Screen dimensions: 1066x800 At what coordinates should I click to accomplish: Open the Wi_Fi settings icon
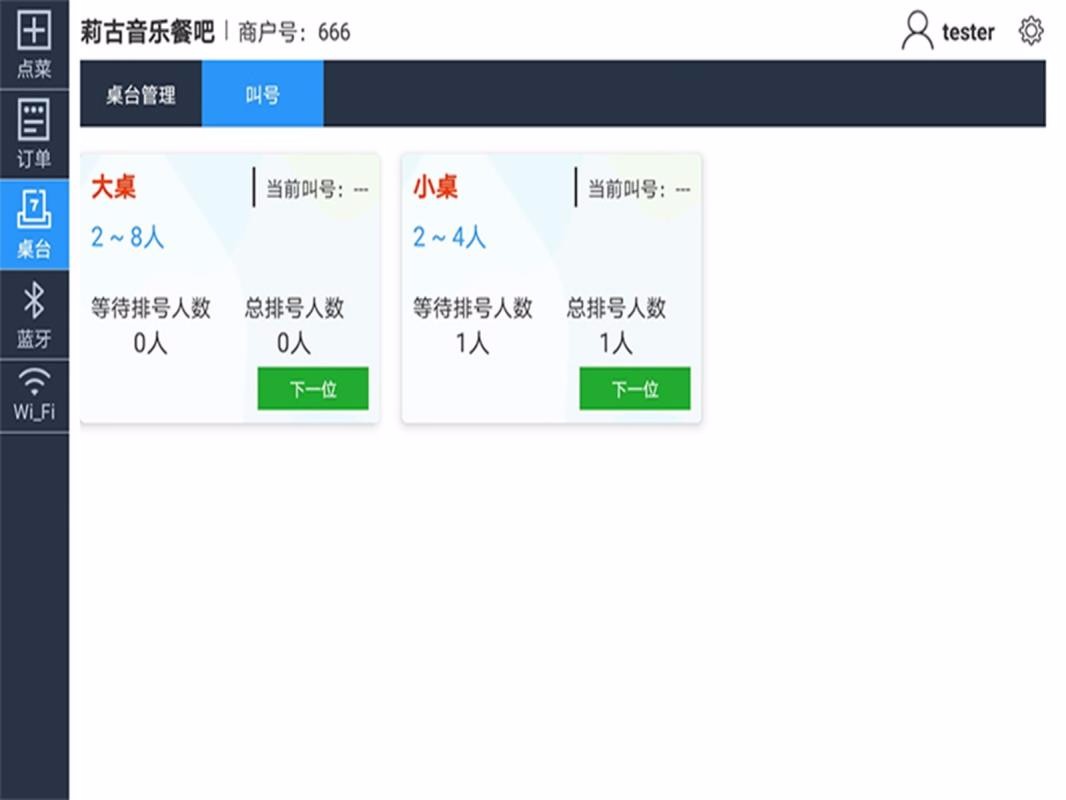coord(34,396)
